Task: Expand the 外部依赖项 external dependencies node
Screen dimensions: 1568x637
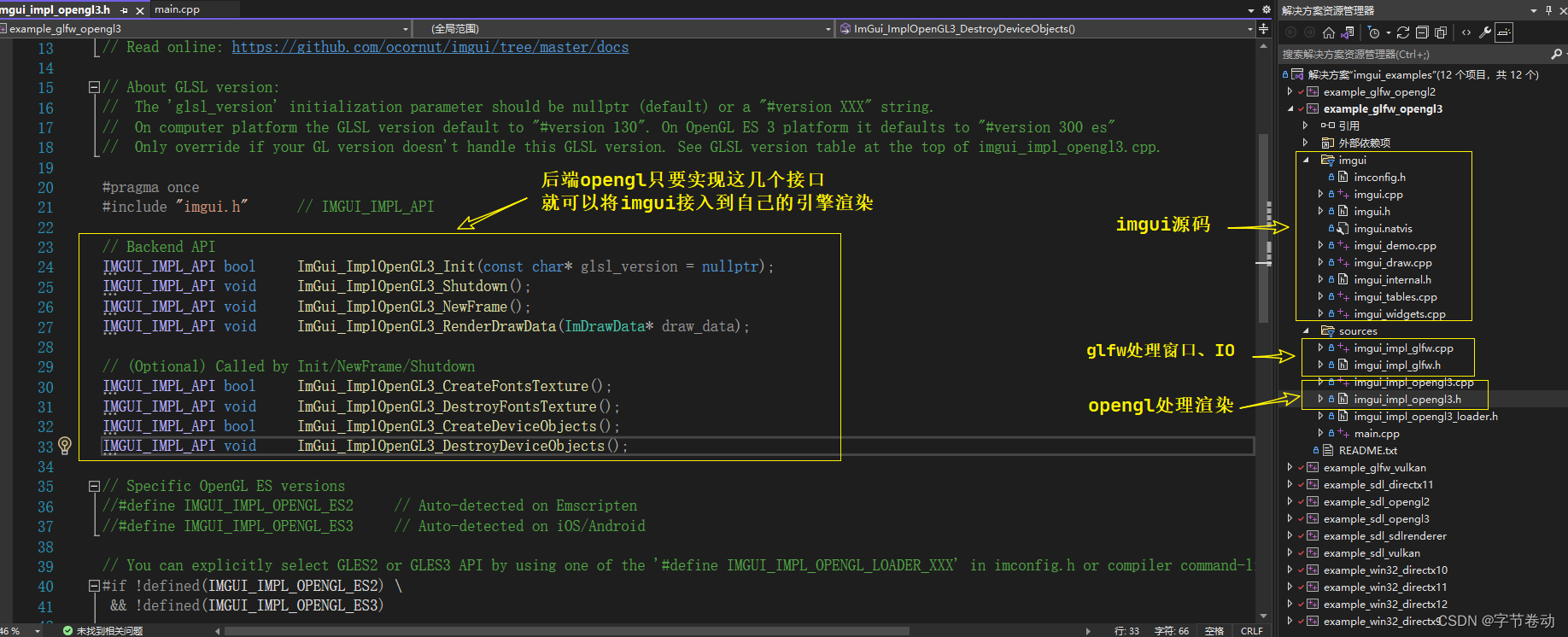Action: pyautogui.click(x=1306, y=143)
